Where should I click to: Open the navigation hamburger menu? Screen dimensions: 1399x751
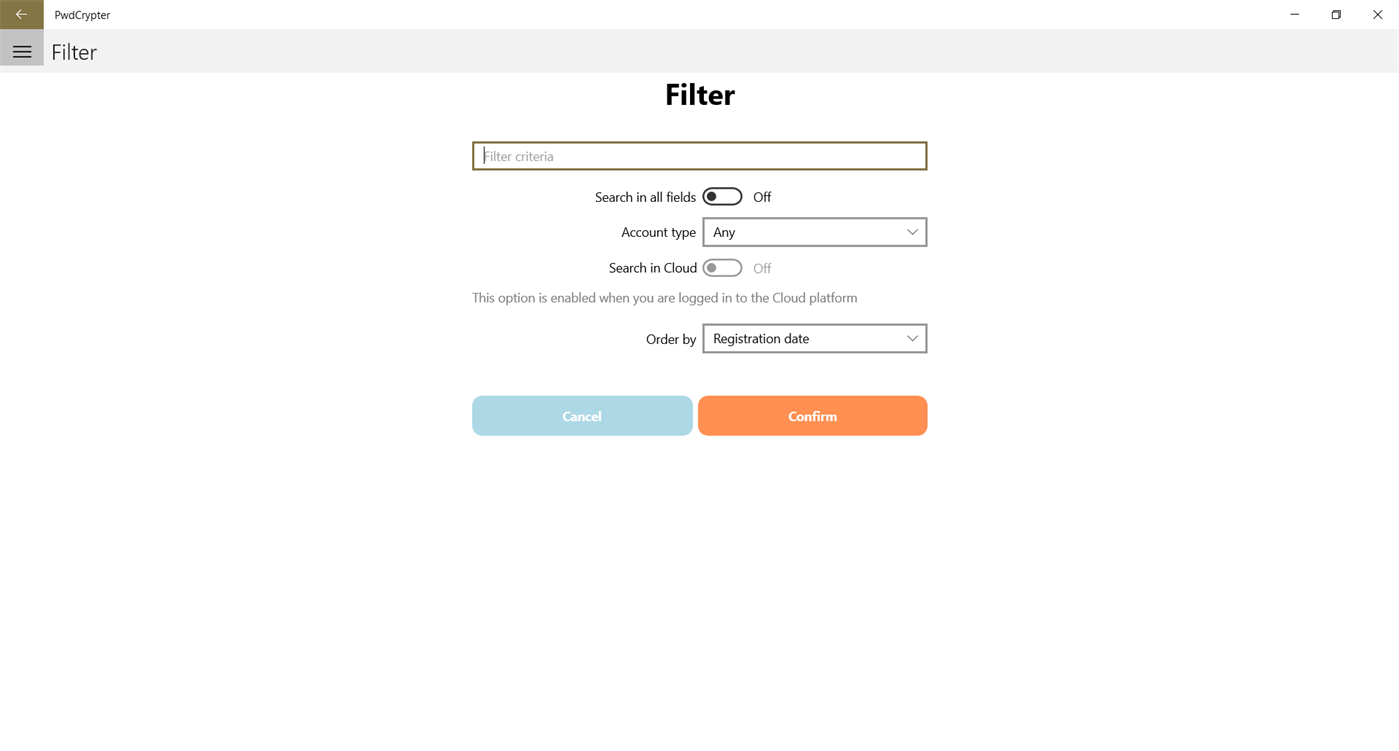pos(22,50)
